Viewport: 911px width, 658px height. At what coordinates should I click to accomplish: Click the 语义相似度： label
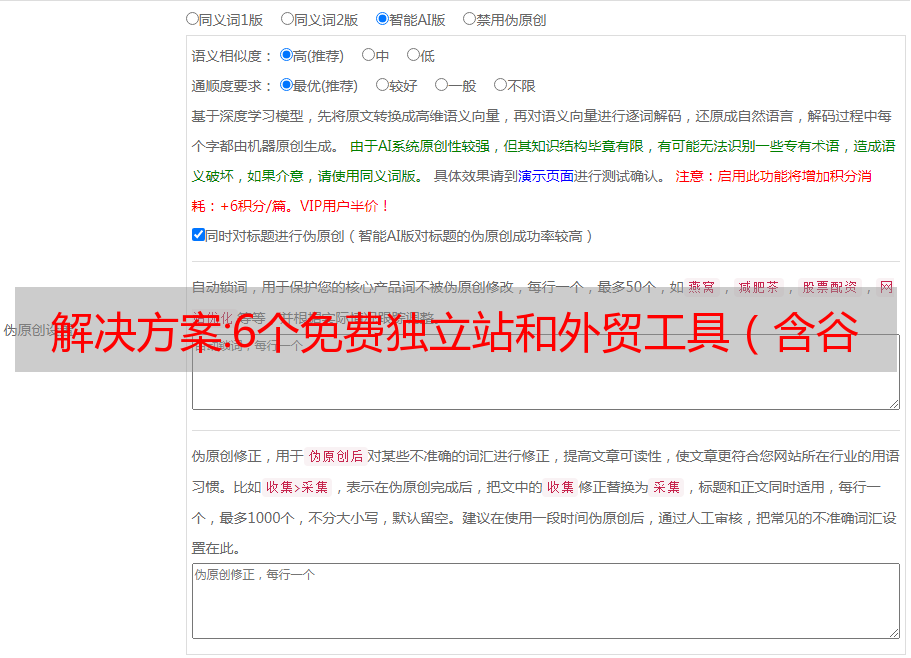[232, 56]
